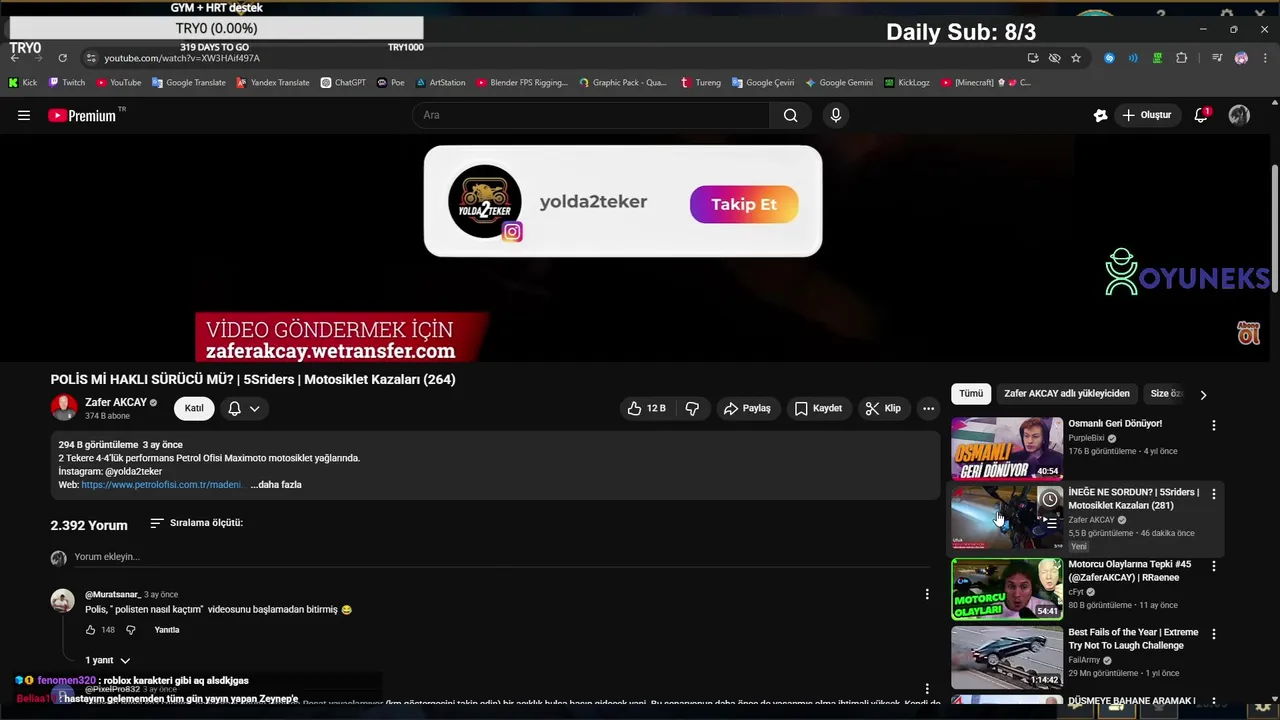1280x720 pixels.
Task: Open the Twitch bookmark
Action: tap(68, 83)
